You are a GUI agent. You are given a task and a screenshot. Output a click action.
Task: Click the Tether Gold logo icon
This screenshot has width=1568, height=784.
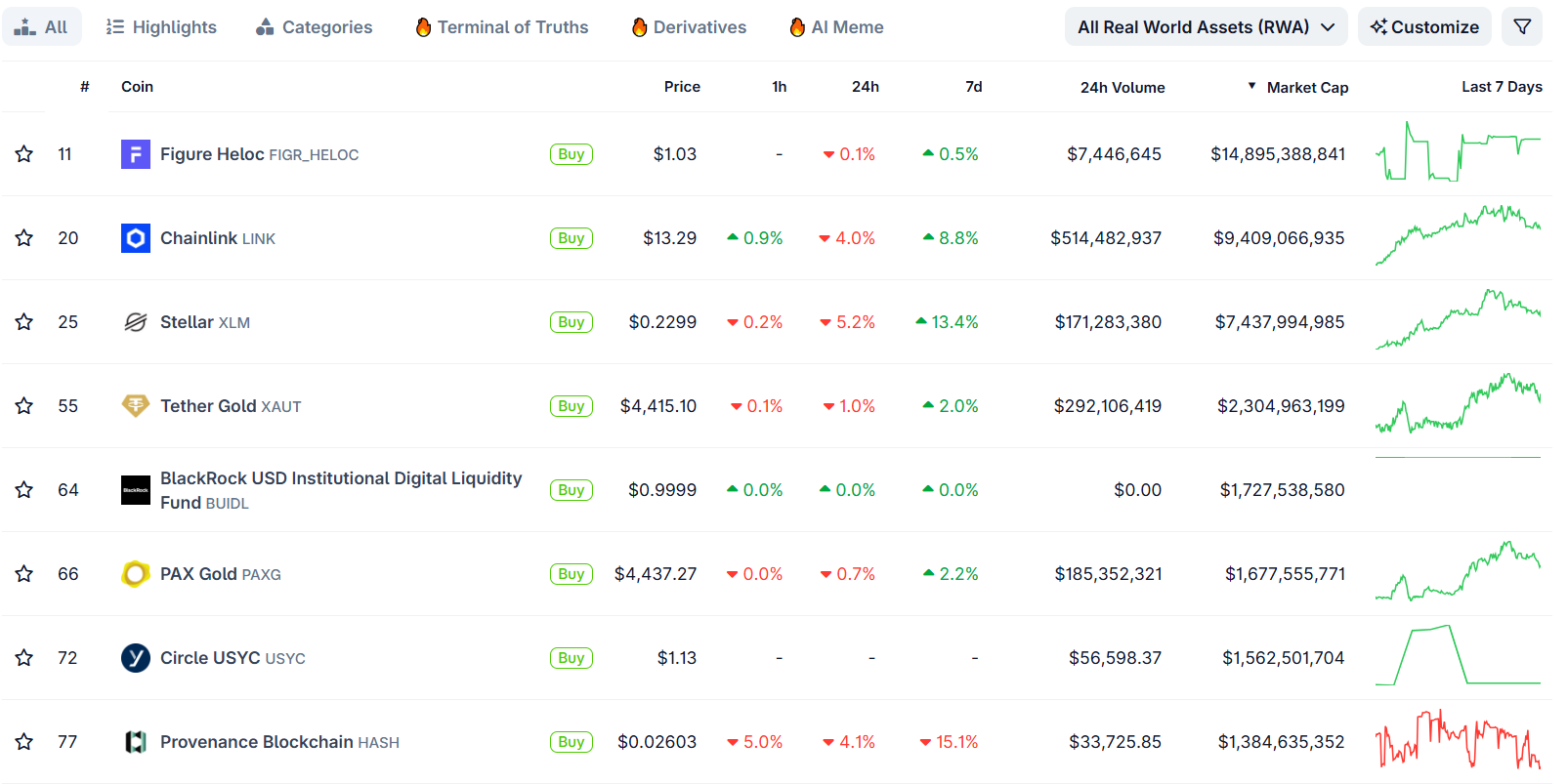point(135,406)
